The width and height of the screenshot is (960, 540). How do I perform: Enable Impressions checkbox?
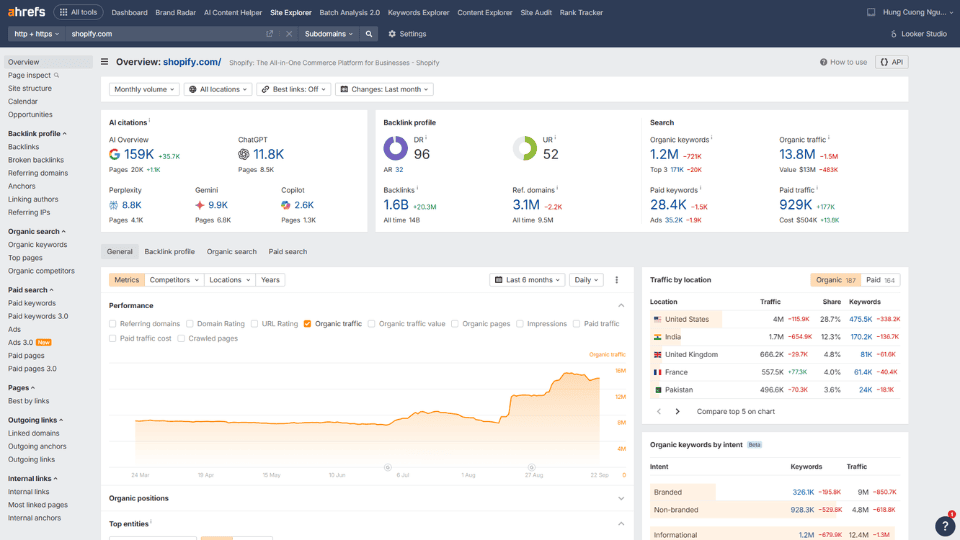point(520,324)
